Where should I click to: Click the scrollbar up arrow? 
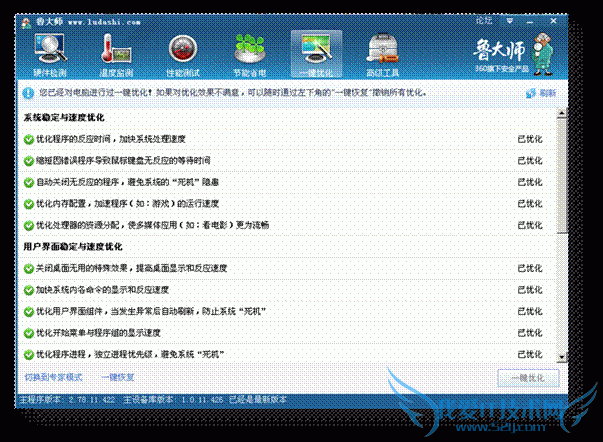562,113
